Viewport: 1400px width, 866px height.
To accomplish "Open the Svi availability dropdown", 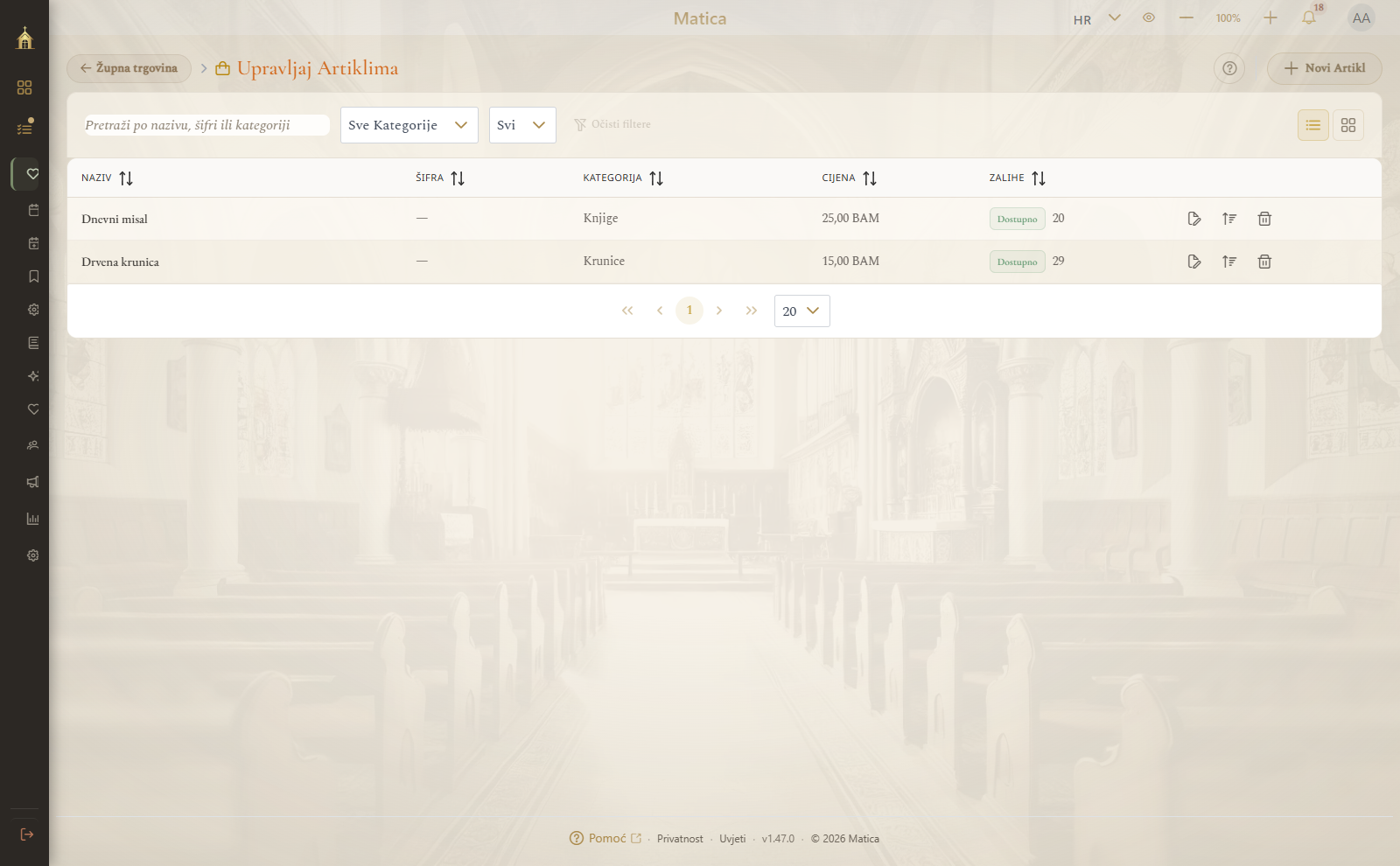I will (522, 125).
